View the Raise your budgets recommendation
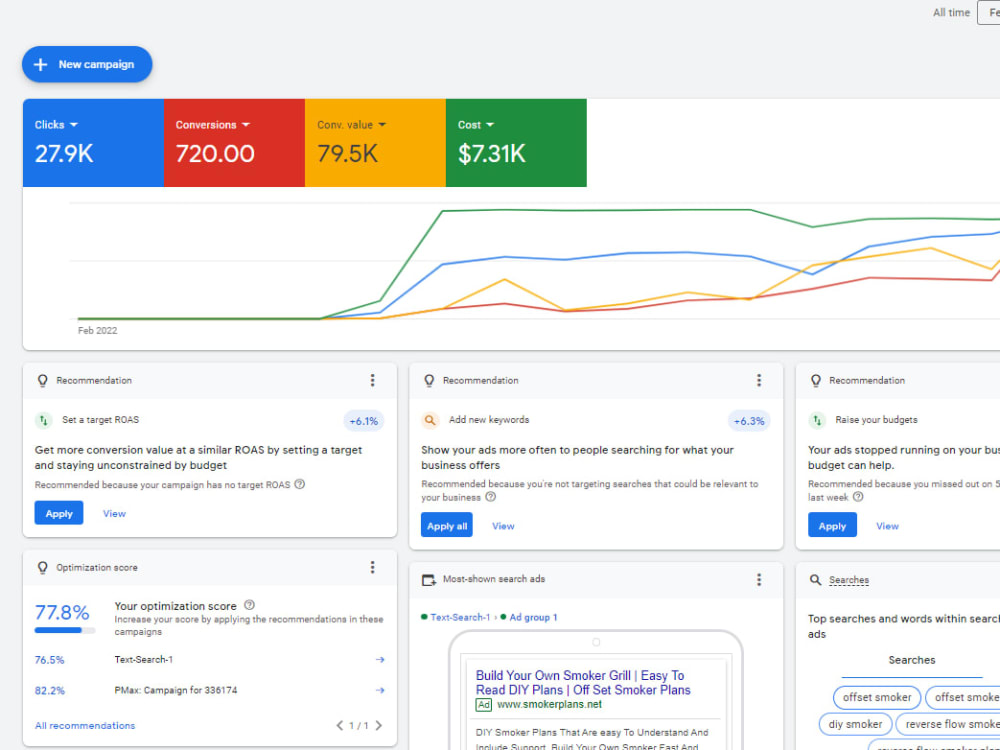Viewport: 1000px width, 750px height. (887, 526)
